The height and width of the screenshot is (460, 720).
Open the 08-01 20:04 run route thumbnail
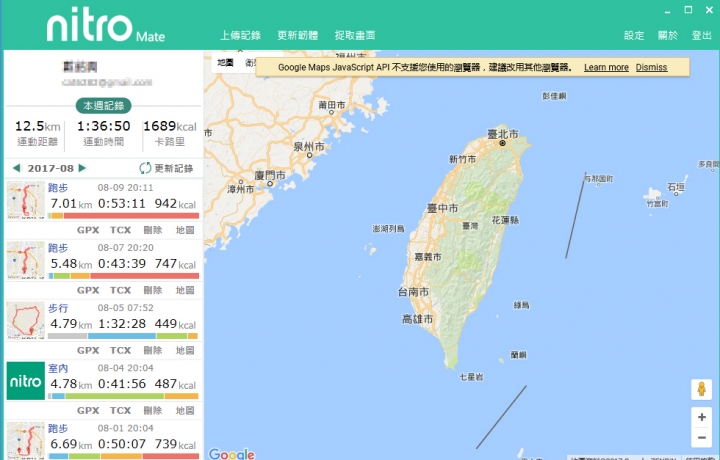pyautogui.click(x=26, y=440)
